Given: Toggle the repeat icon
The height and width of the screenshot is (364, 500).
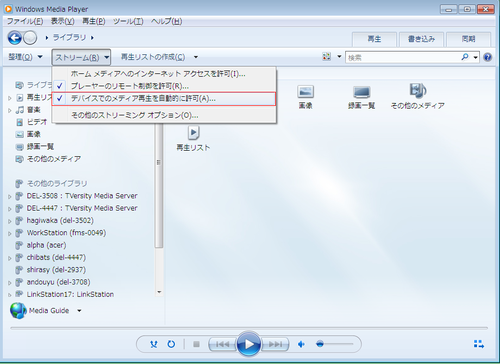Looking at the screenshot, I should (x=171, y=344).
